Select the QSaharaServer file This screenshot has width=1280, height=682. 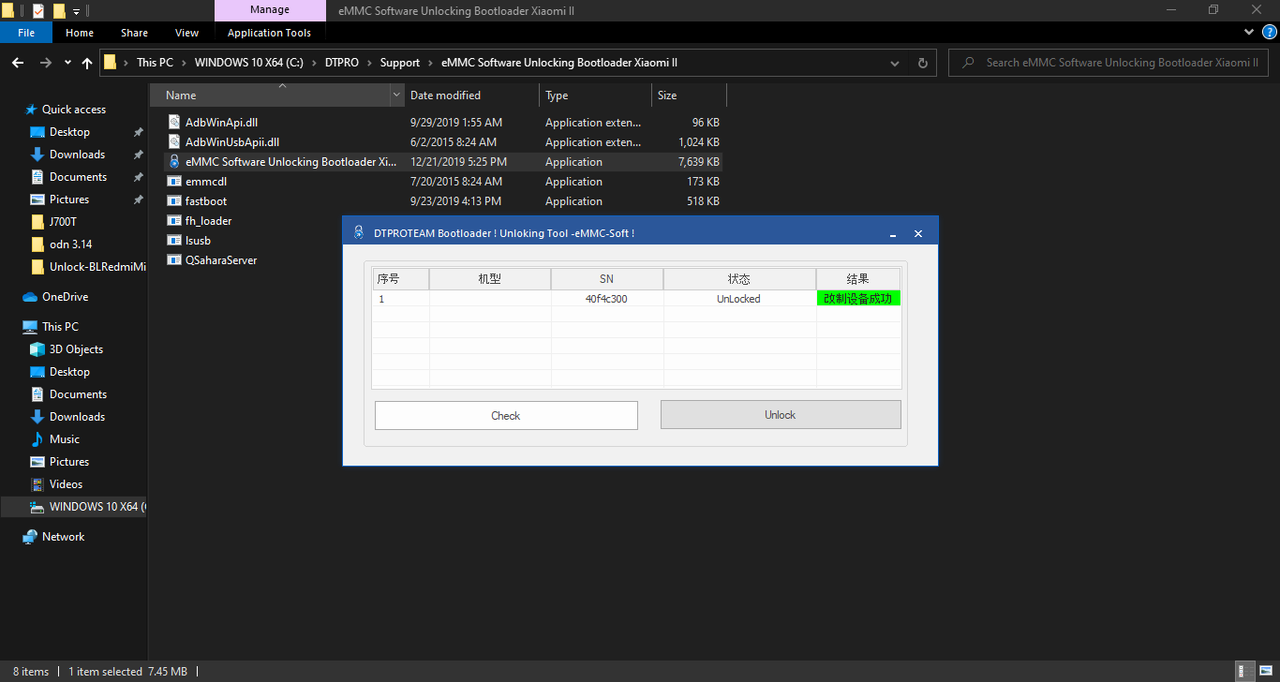pos(221,260)
